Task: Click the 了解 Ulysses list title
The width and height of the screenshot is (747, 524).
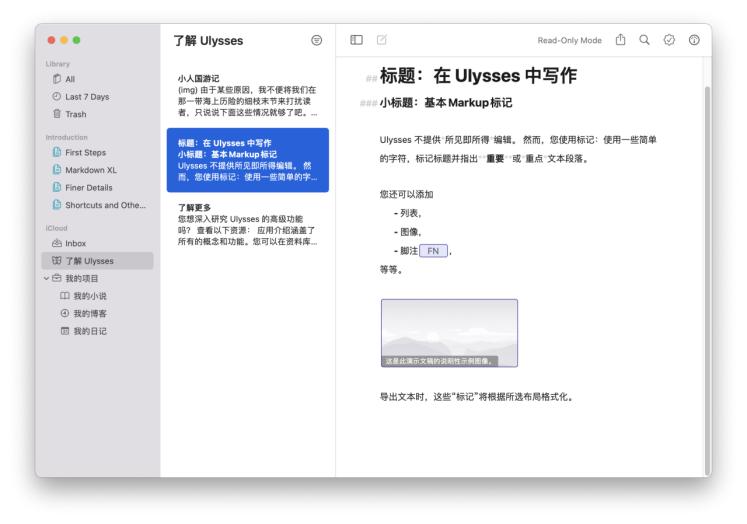Action: [x=208, y=41]
